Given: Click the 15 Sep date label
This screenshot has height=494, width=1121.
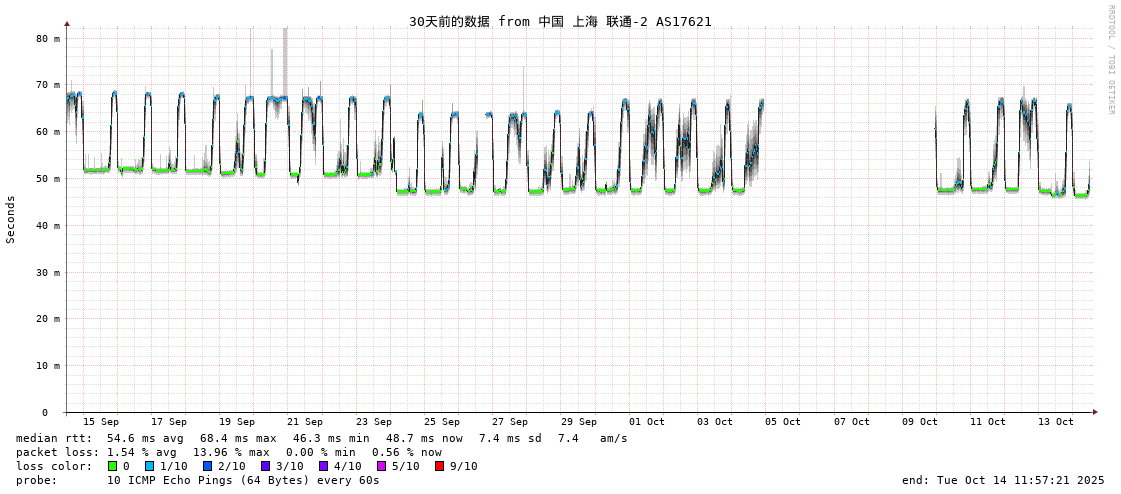Looking at the screenshot, I should click(100, 422).
